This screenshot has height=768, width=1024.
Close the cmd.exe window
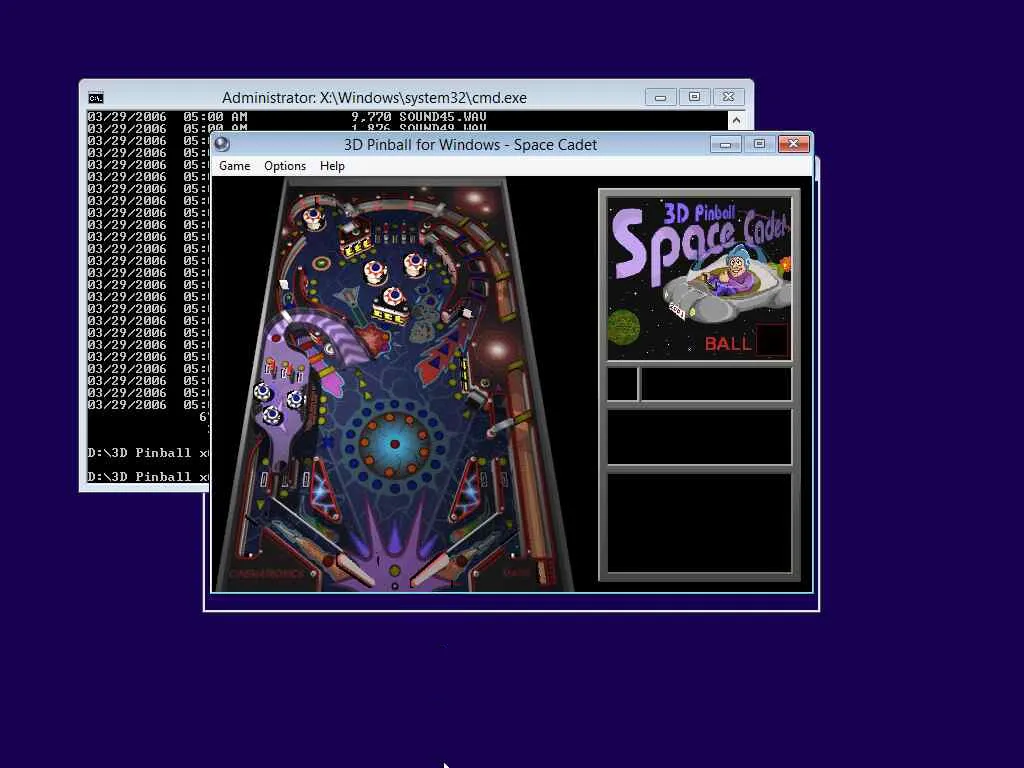(728, 97)
